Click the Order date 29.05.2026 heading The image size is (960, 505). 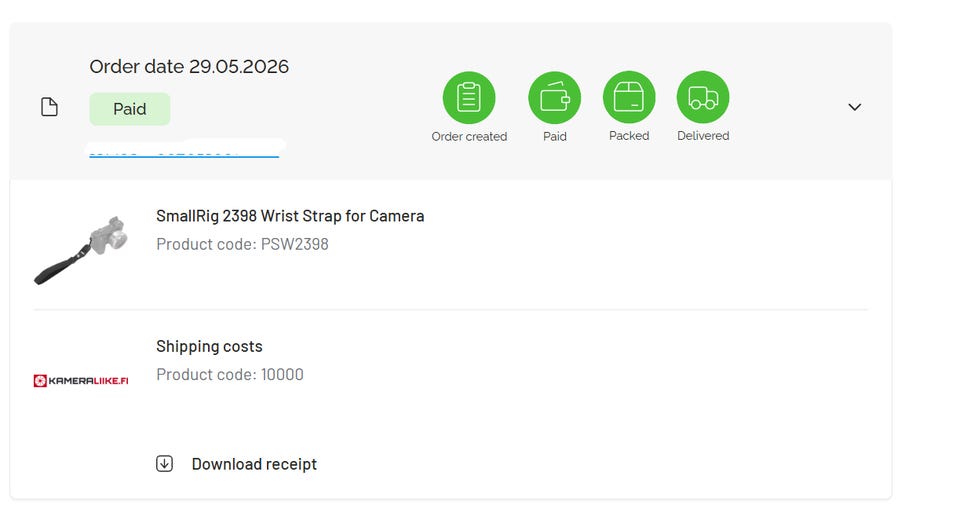[x=189, y=66]
